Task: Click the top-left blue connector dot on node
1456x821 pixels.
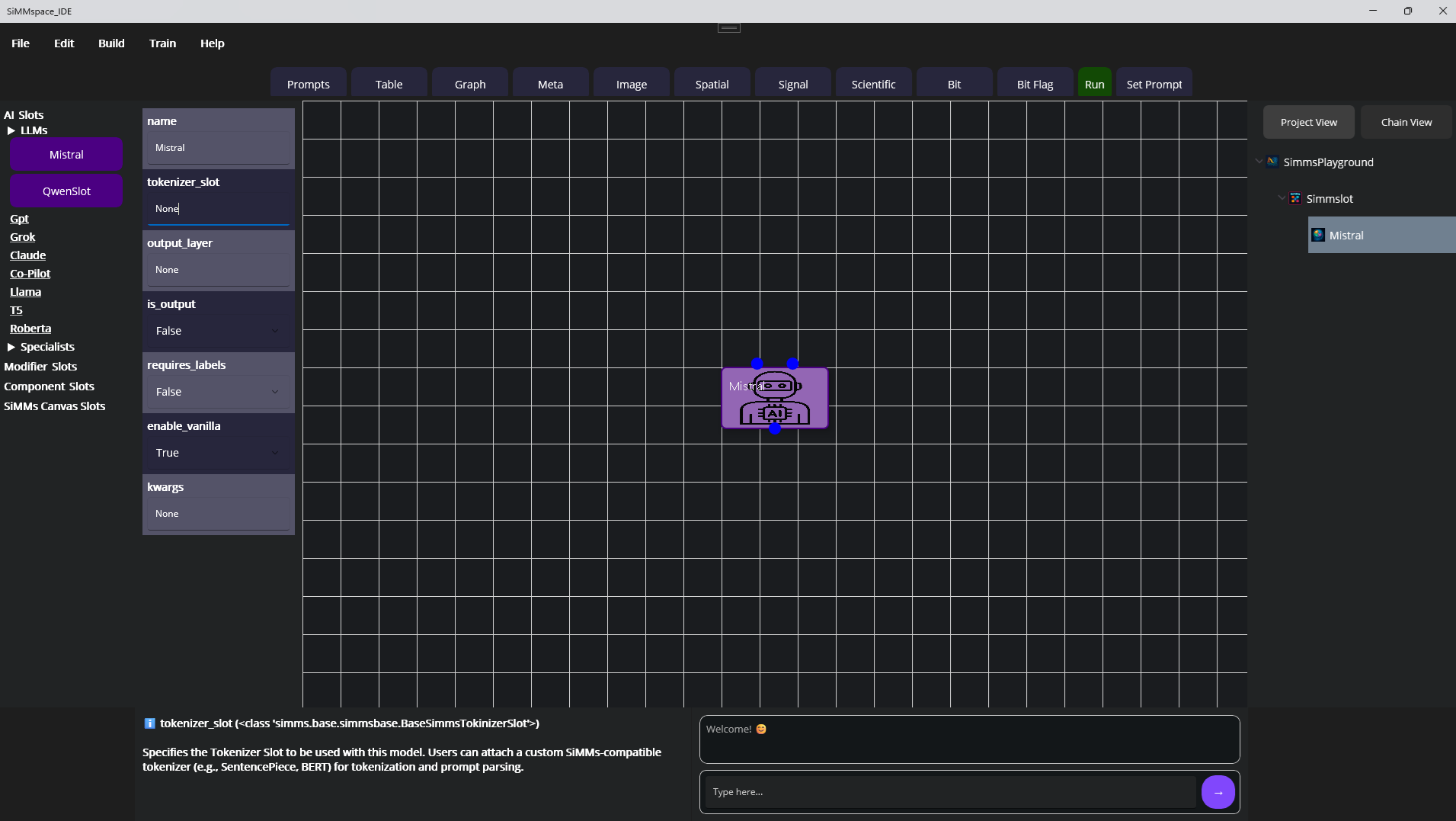Action: point(757,364)
